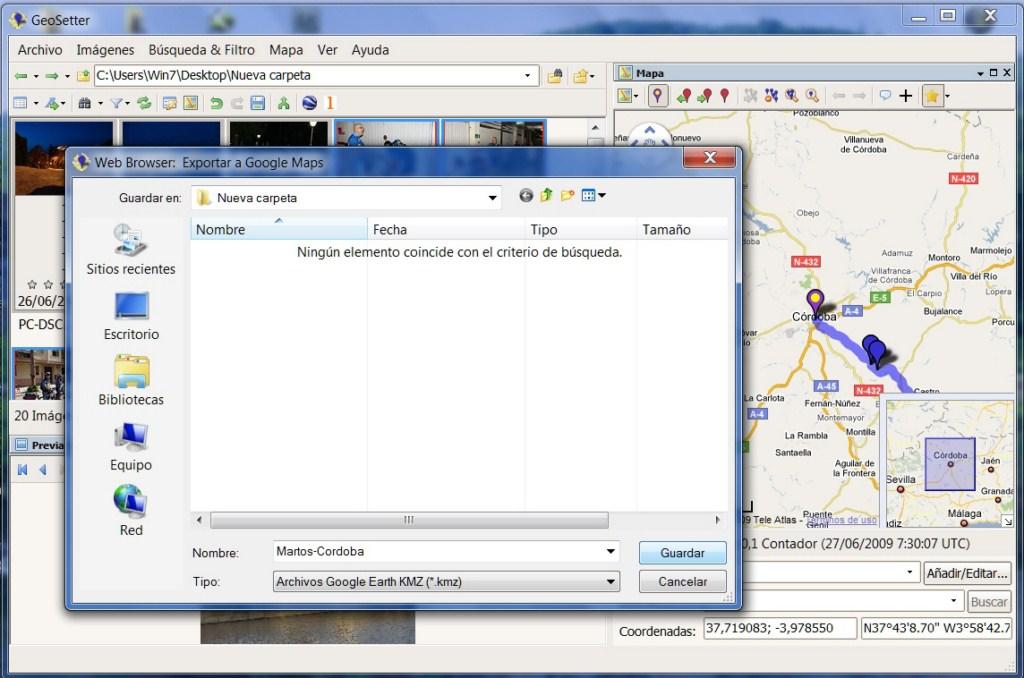Click the funnel filter icon
1024x678 pixels.
116,103
